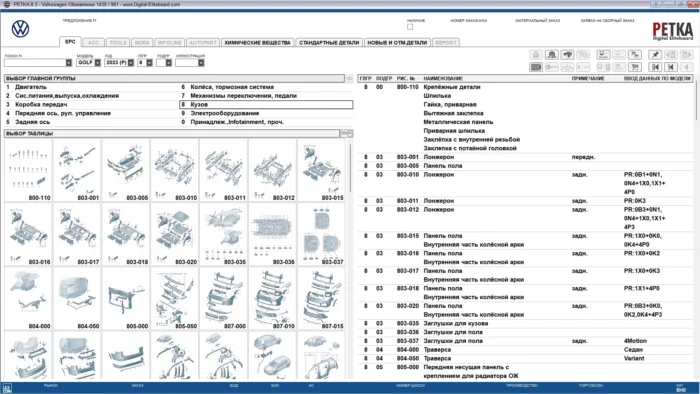
Task: Click the dark panel icon in the toolbar
Action: point(536,67)
